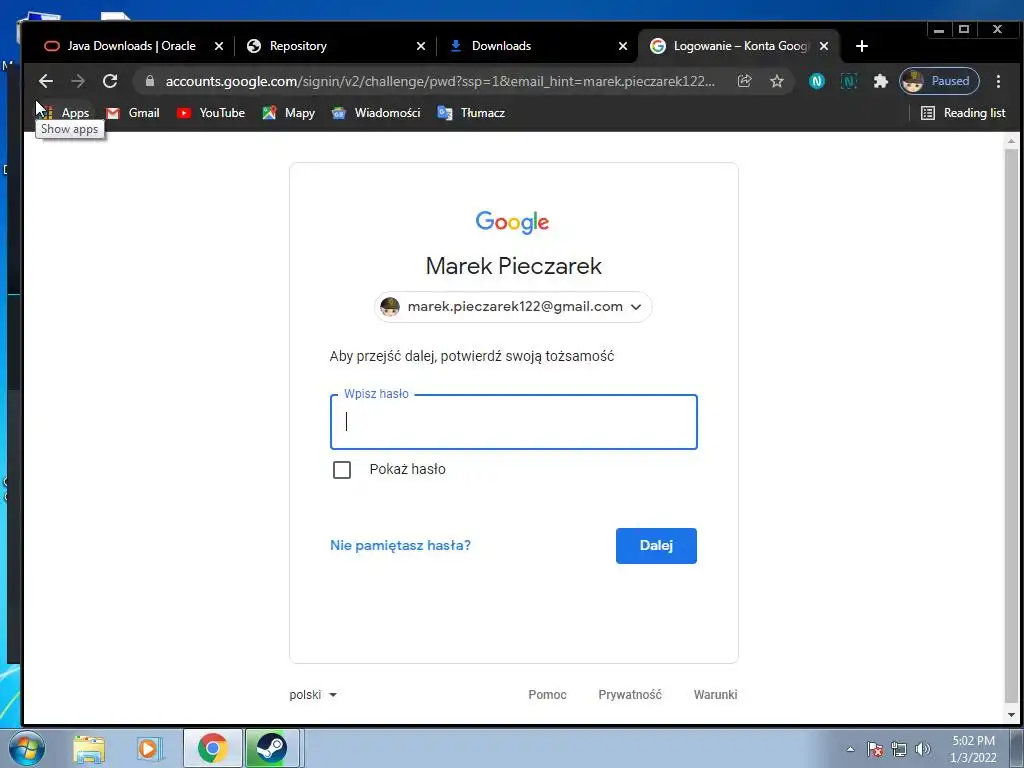Open the polski language dropdown
Viewport: 1024px width, 768px height.
[313, 695]
